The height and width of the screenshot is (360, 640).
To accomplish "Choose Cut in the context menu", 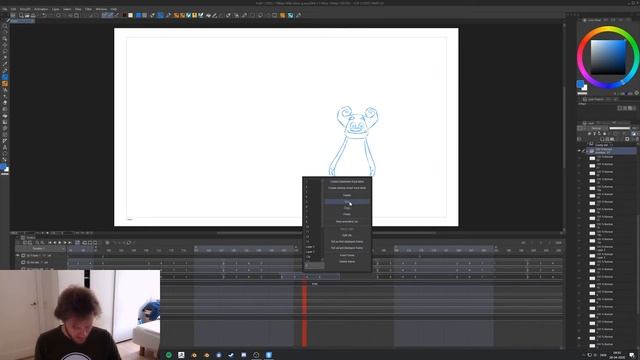I will click(x=347, y=202).
